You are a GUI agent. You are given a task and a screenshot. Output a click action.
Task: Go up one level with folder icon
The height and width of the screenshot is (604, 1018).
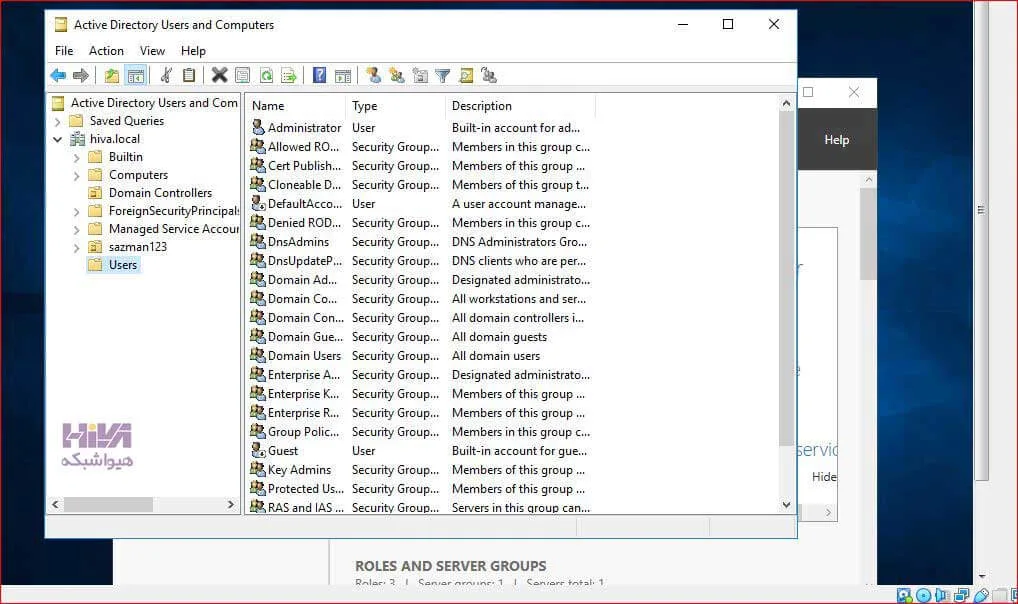tap(112, 75)
